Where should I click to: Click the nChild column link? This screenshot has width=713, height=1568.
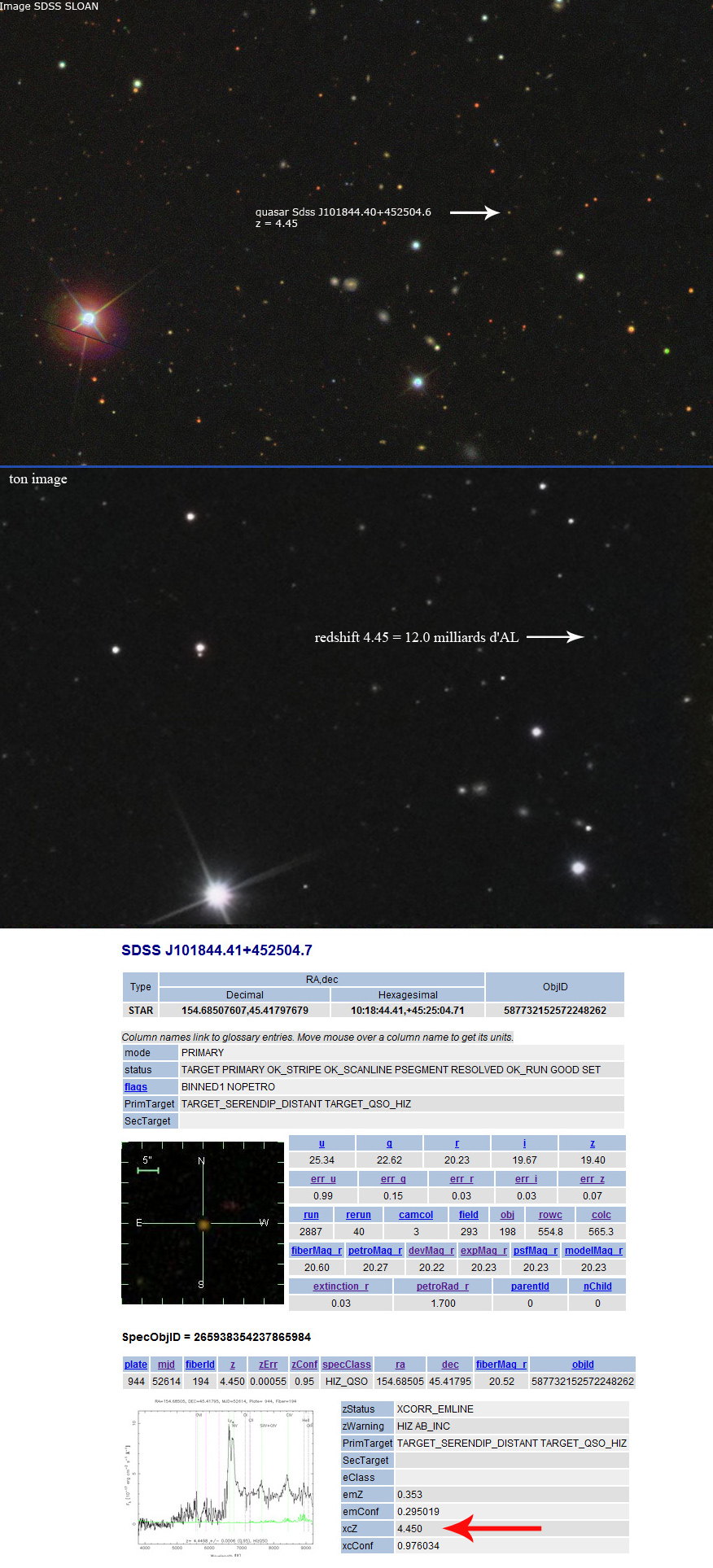pos(597,1286)
